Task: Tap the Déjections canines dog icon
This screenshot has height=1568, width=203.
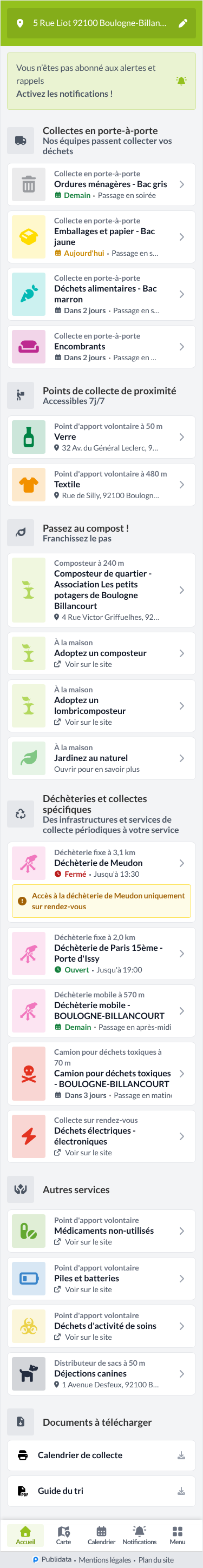Action: pyautogui.click(x=29, y=1374)
